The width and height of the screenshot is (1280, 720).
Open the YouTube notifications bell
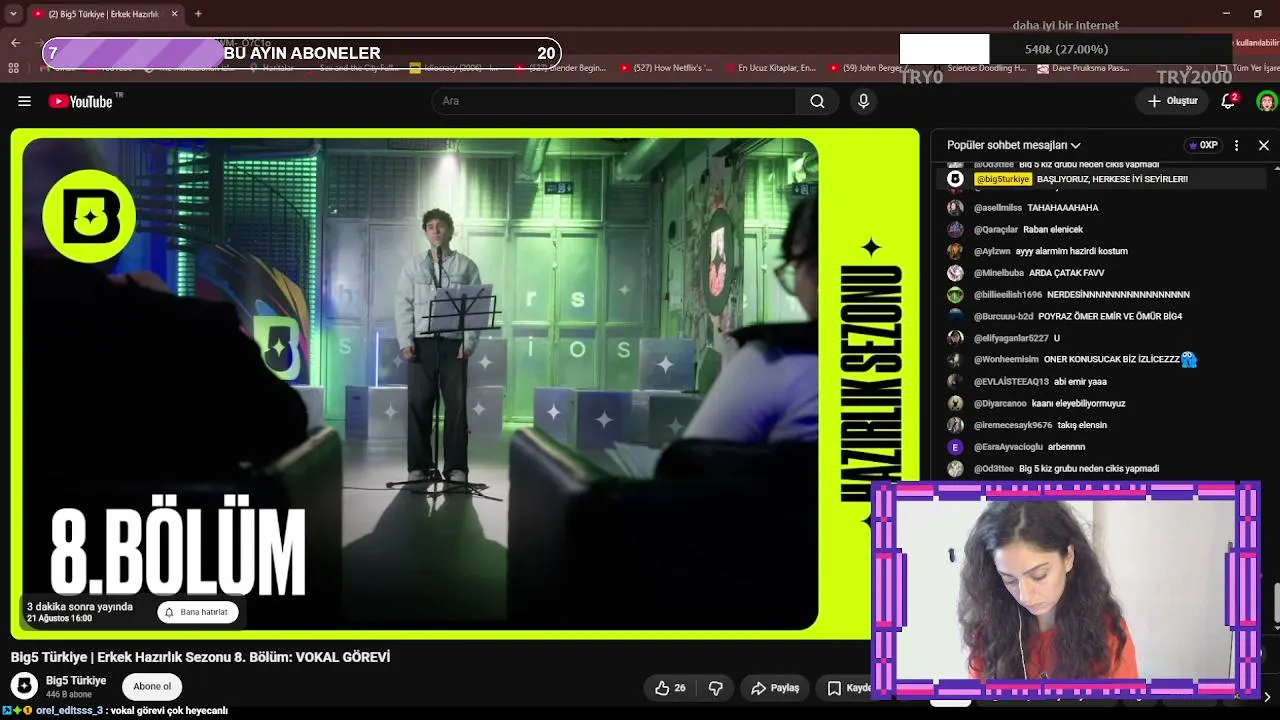click(1228, 101)
